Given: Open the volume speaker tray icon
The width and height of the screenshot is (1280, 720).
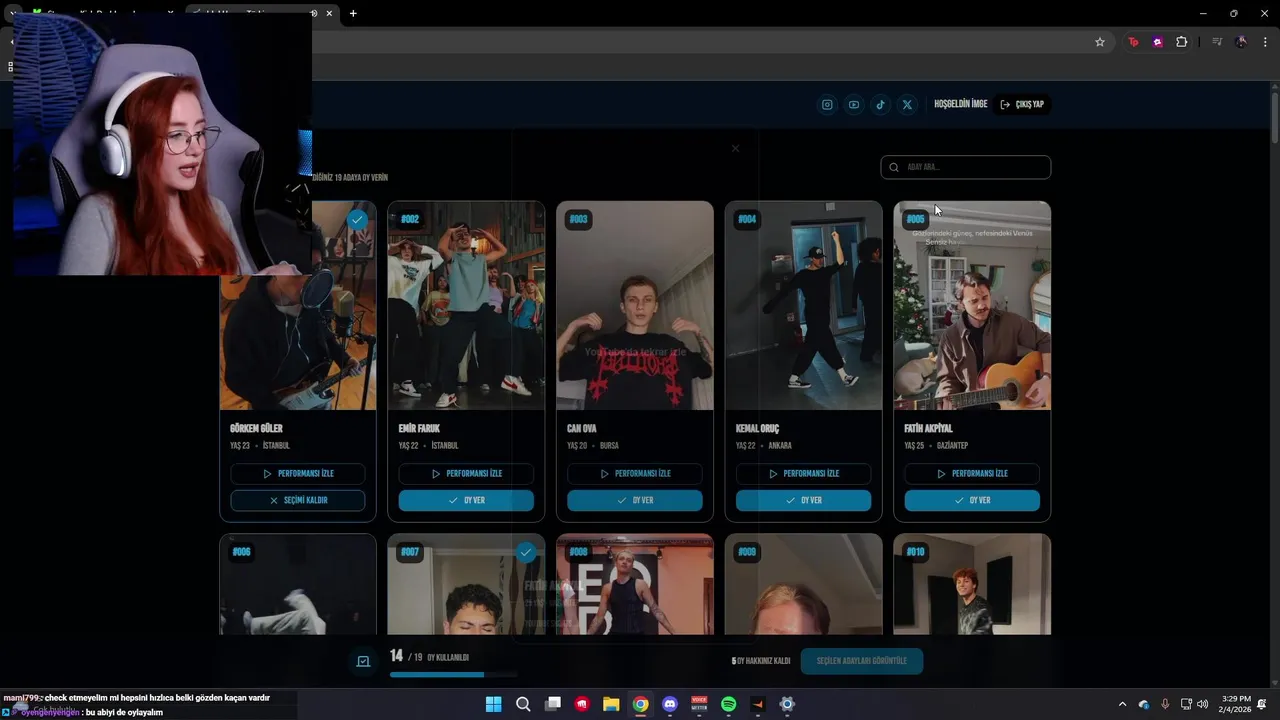Looking at the screenshot, I should 1202,704.
